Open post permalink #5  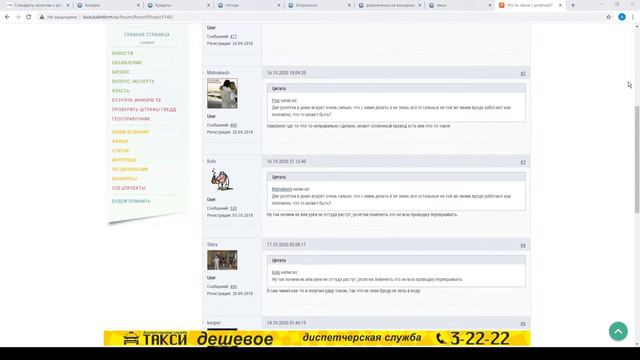click(523, 324)
